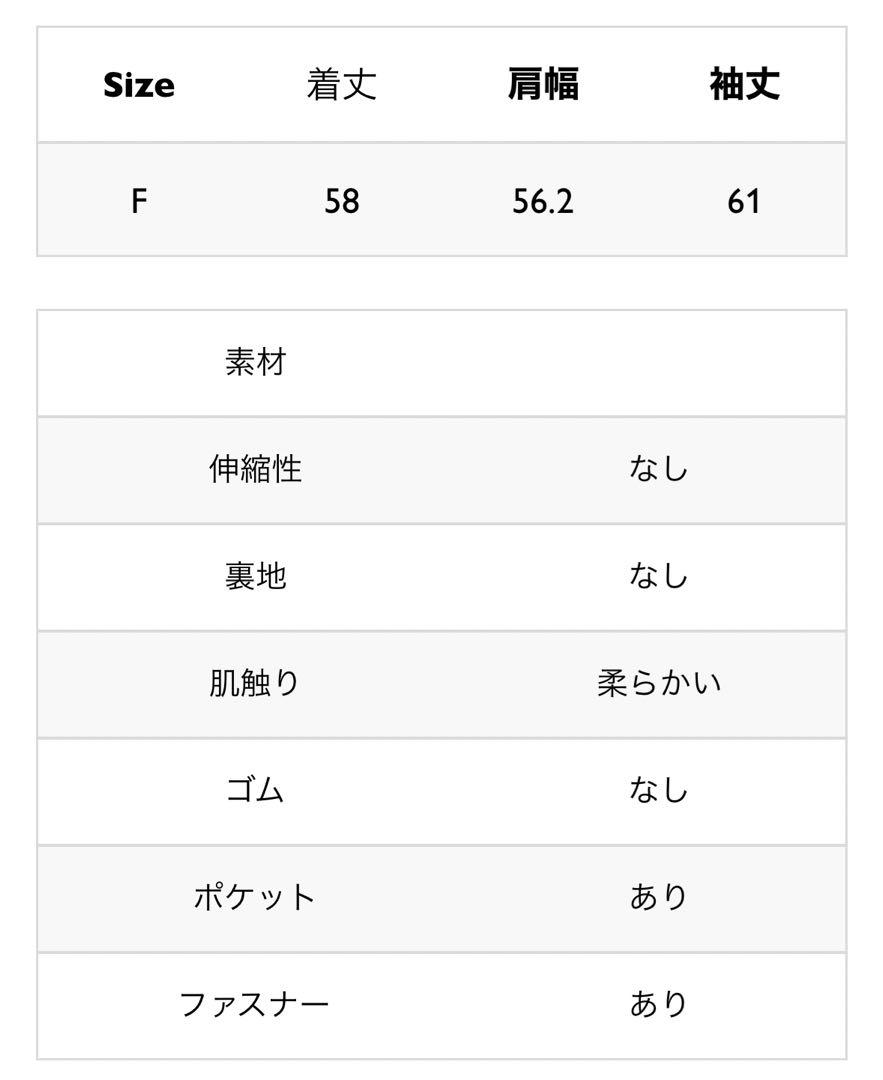Select the ゴム row label
This screenshot has height=1080, width=883.
coord(255,790)
